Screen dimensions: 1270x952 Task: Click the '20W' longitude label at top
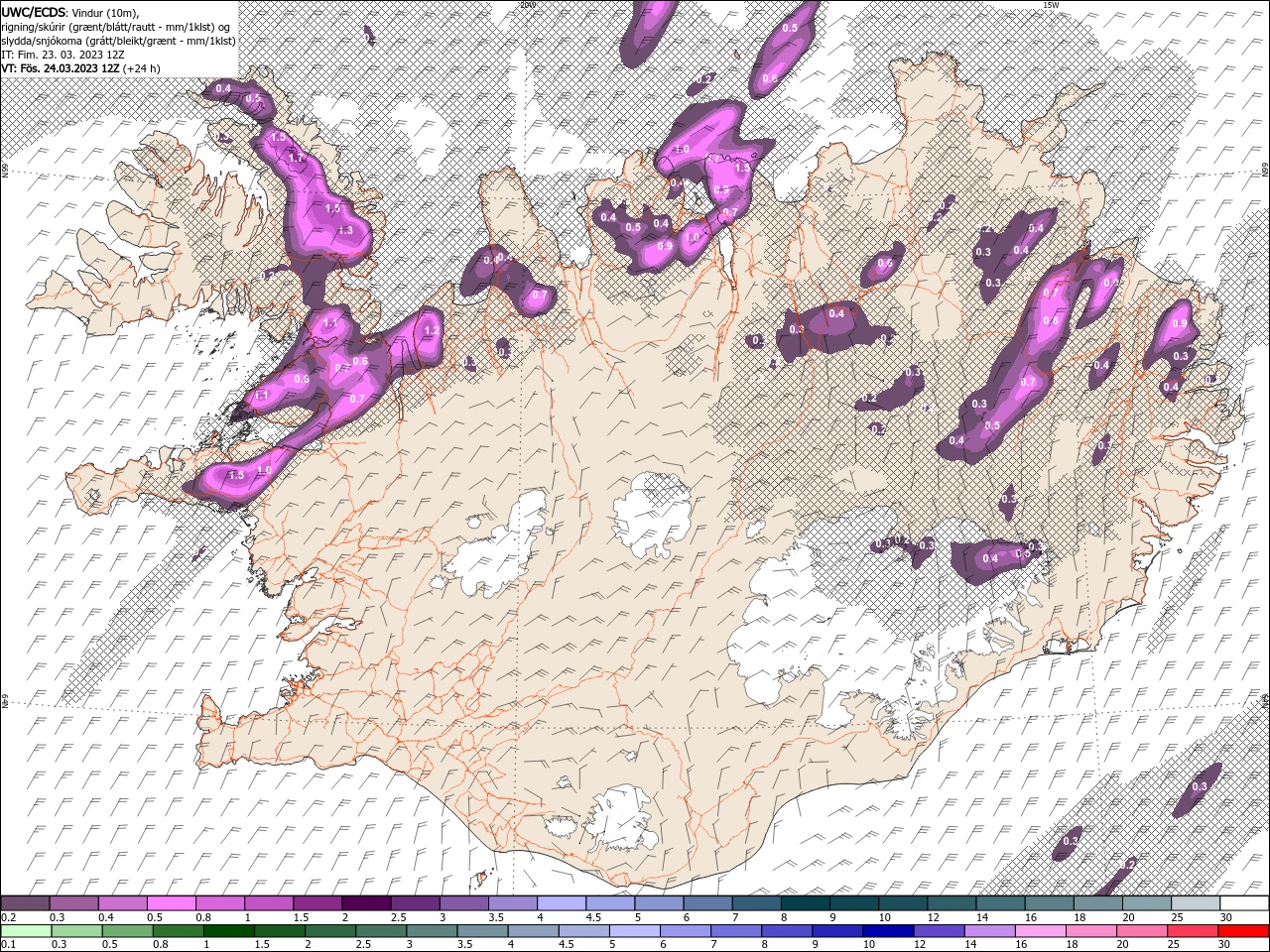pyautogui.click(x=527, y=5)
